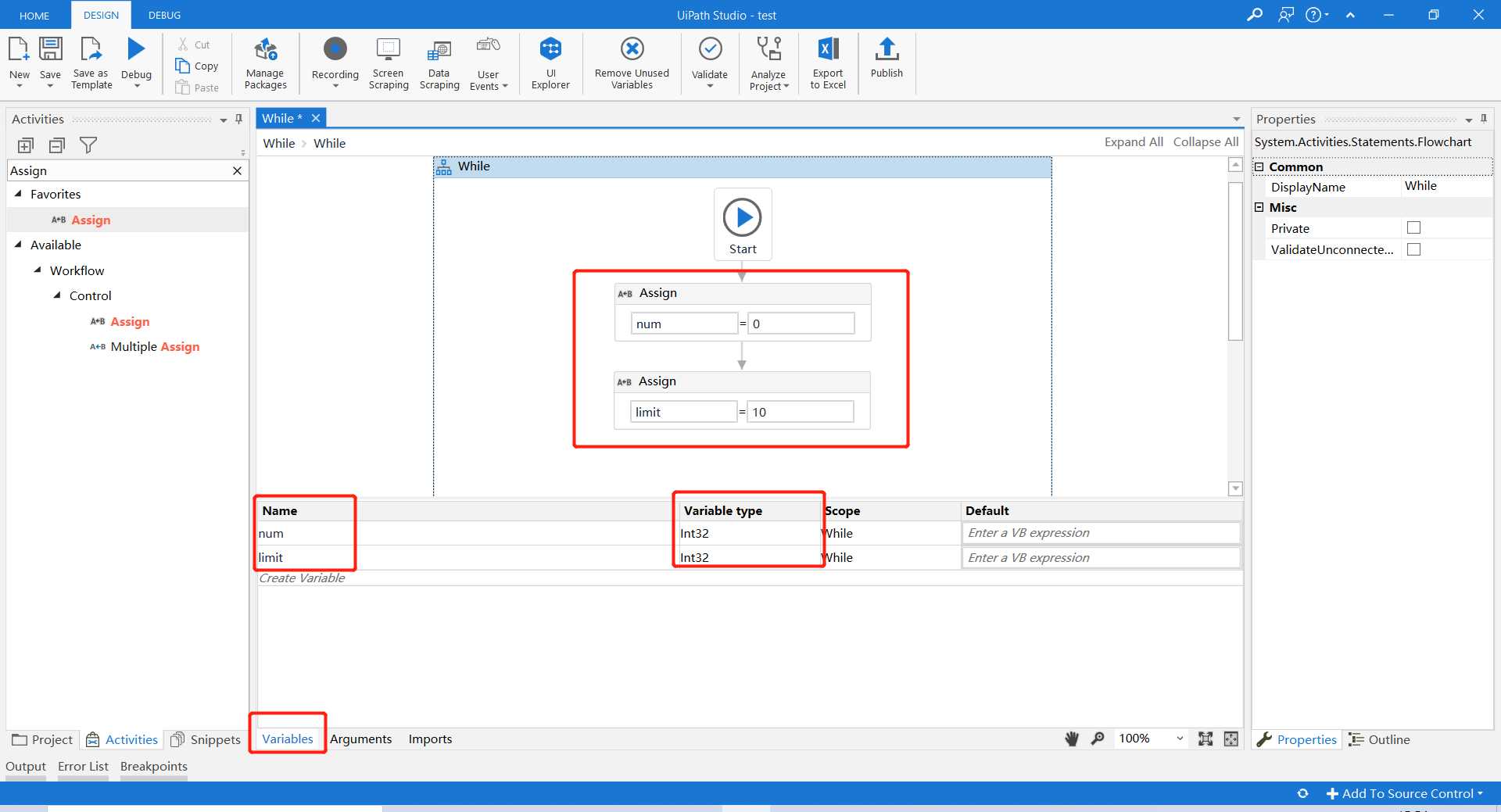Collapse the Favorites tree group
1501x812 pixels.
[x=19, y=194]
